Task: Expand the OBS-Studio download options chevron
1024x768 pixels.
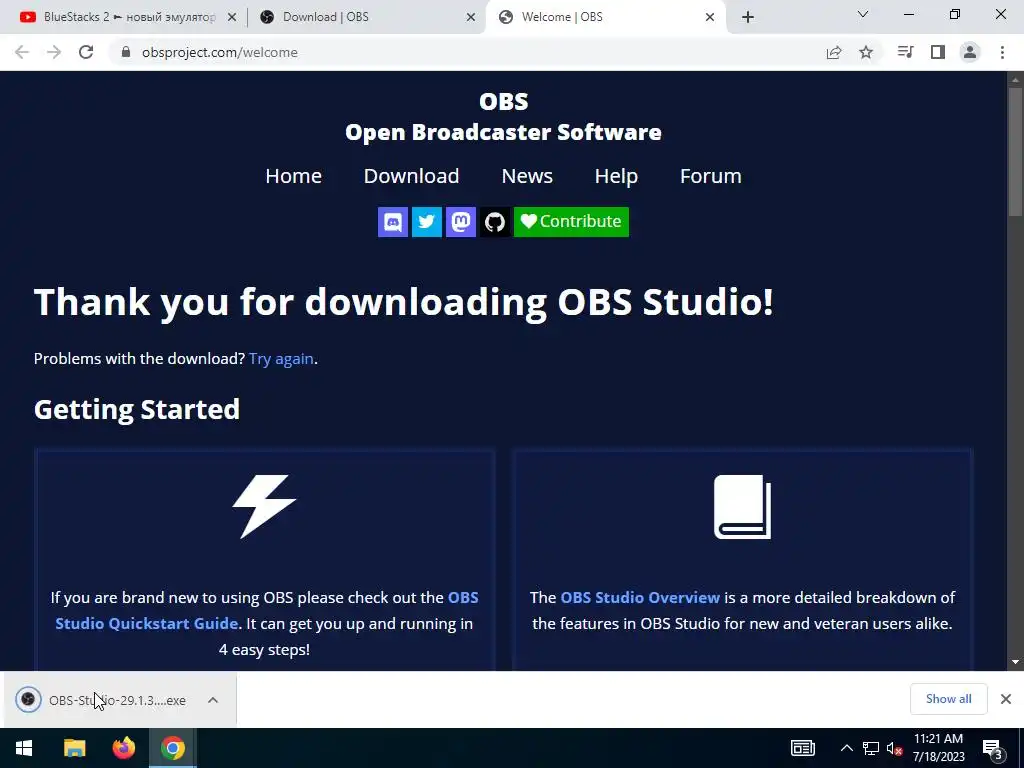Action: pos(213,700)
